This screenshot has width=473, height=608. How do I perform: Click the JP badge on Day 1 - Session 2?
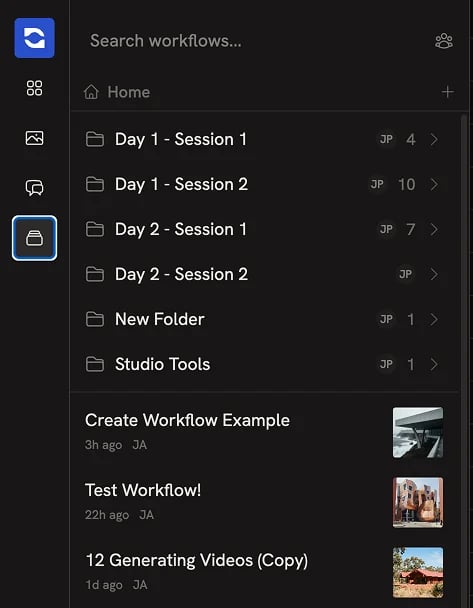pos(377,184)
